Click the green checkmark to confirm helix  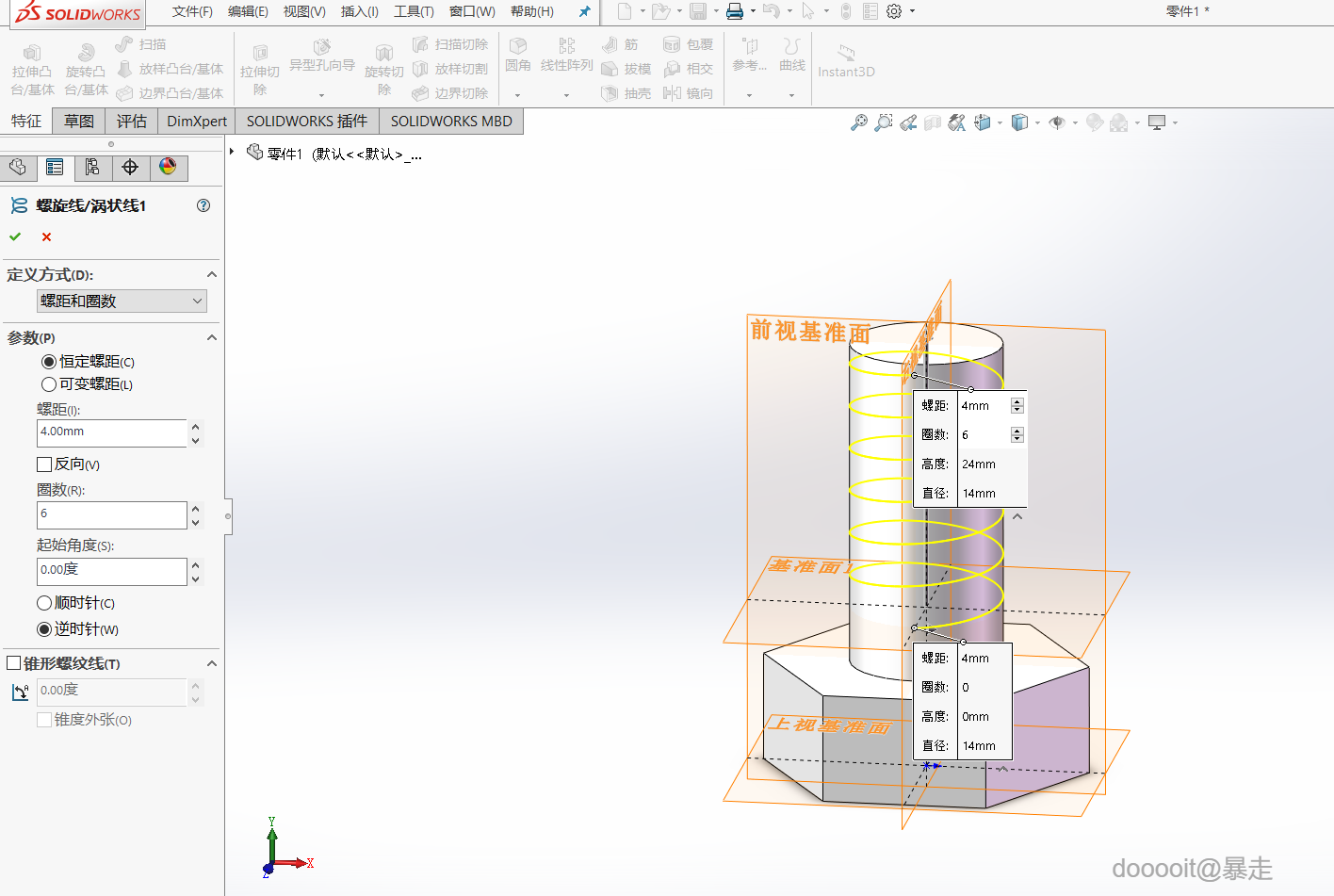point(15,236)
